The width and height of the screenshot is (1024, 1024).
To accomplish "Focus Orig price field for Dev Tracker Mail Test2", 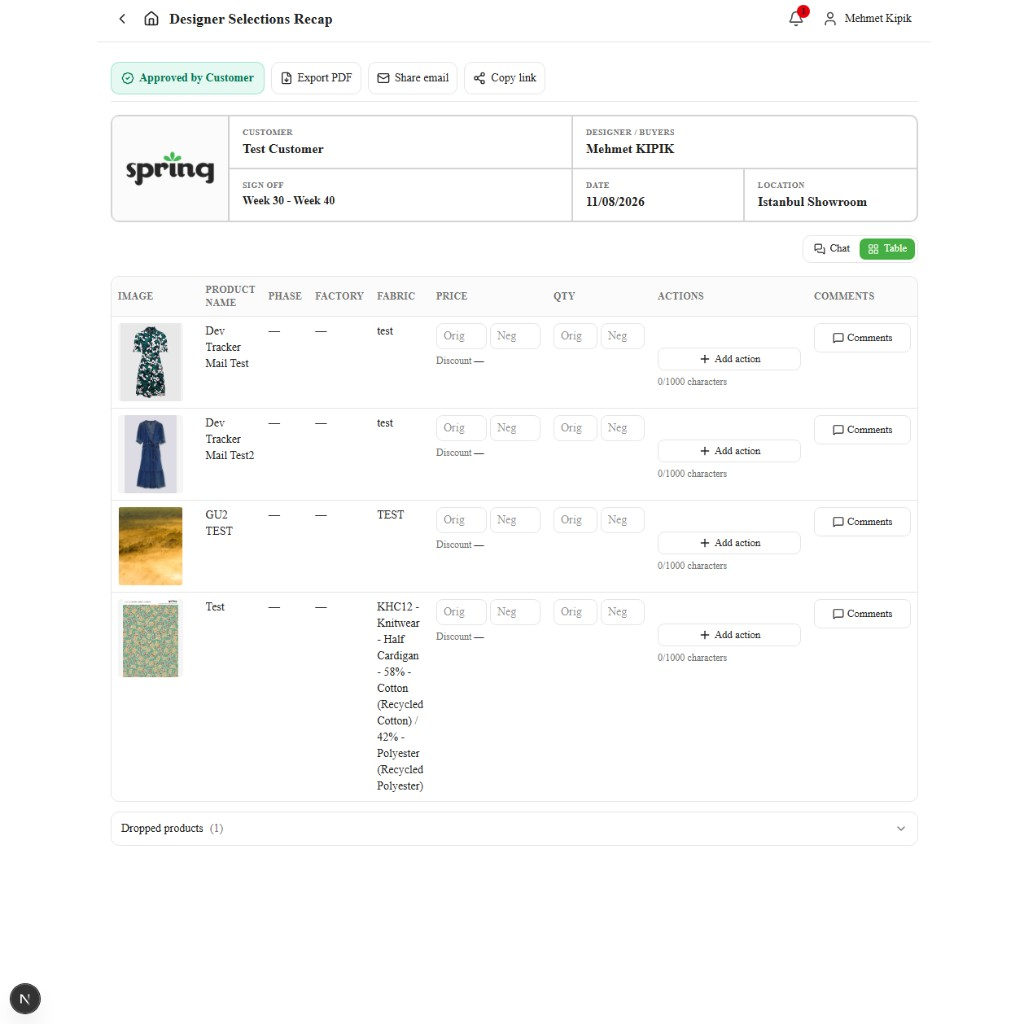I will click(461, 428).
